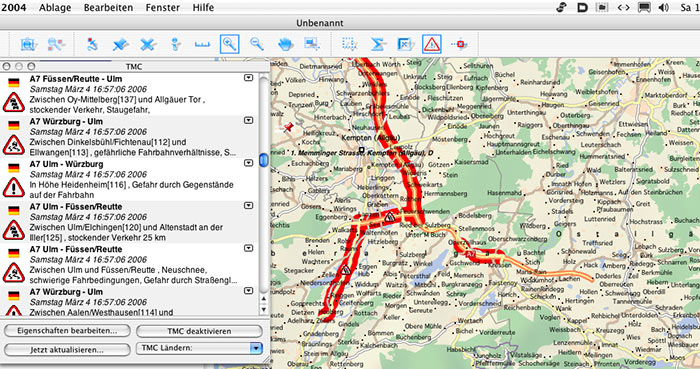700x369 pixels.
Task: Toggle the red TMC warning triangle button
Action: (x=432, y=44)
